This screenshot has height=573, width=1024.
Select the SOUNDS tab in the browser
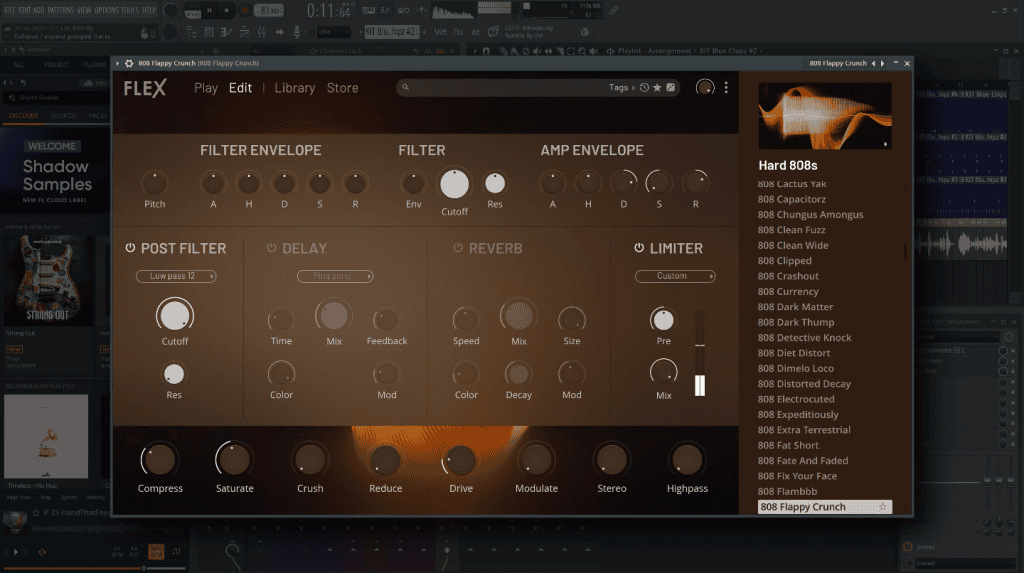point(63,116)
